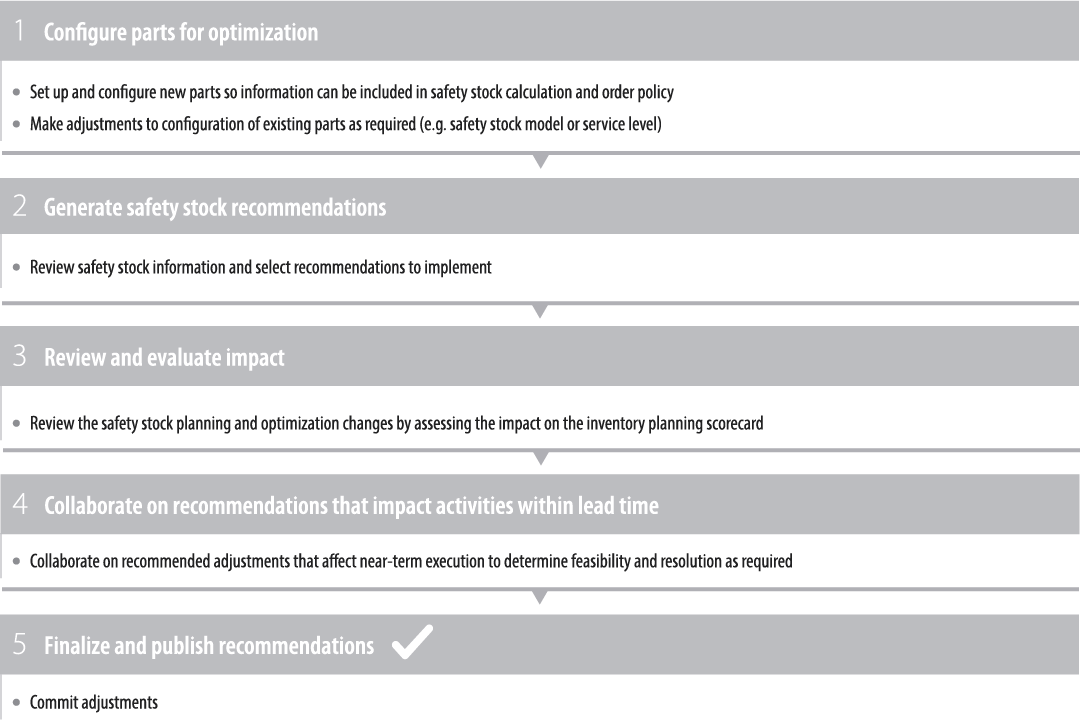This screenshot has width=1080, height=720.
Task: Open the 'Configure parts for optimization' header
Action: click(181, 32)
